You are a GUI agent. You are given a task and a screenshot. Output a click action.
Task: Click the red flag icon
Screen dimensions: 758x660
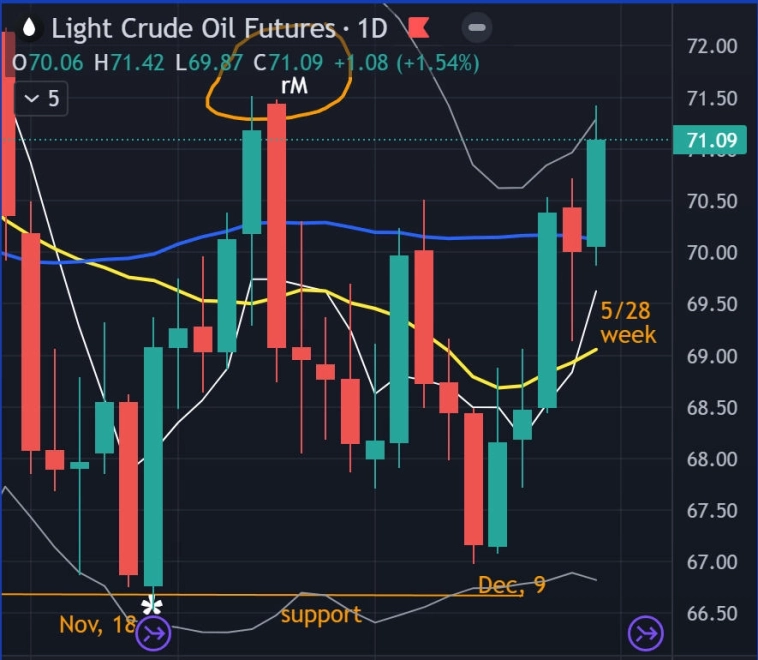point(418,28)
